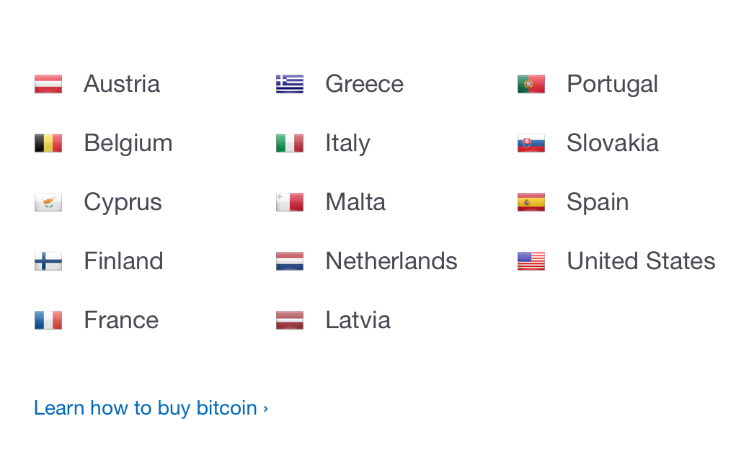The height and width of the screenshot is (472, 754).
Task: Click the Portugal country name text
Action: pos(612,85)
